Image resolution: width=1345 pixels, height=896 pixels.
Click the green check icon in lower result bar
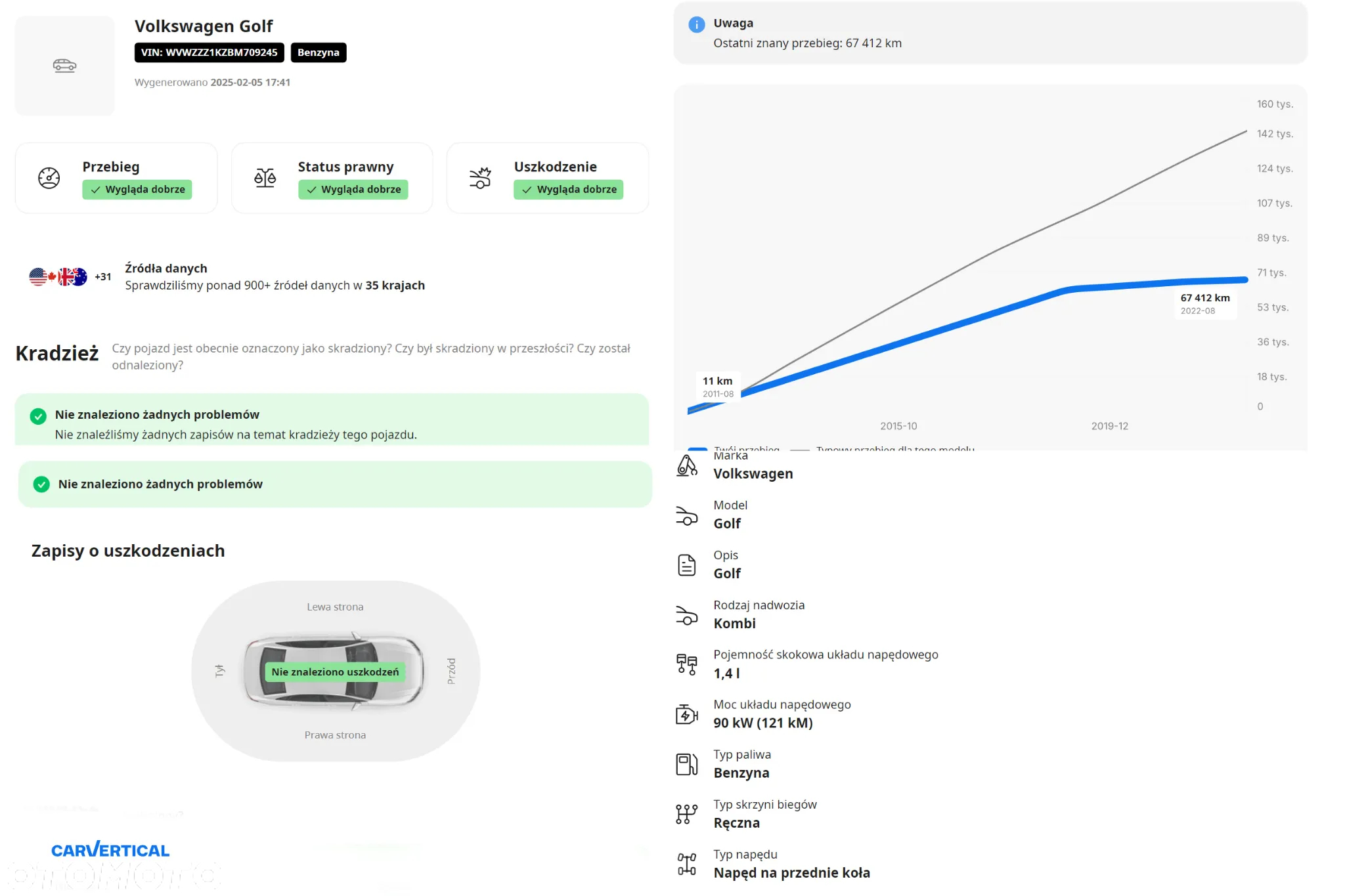point(41,484)
